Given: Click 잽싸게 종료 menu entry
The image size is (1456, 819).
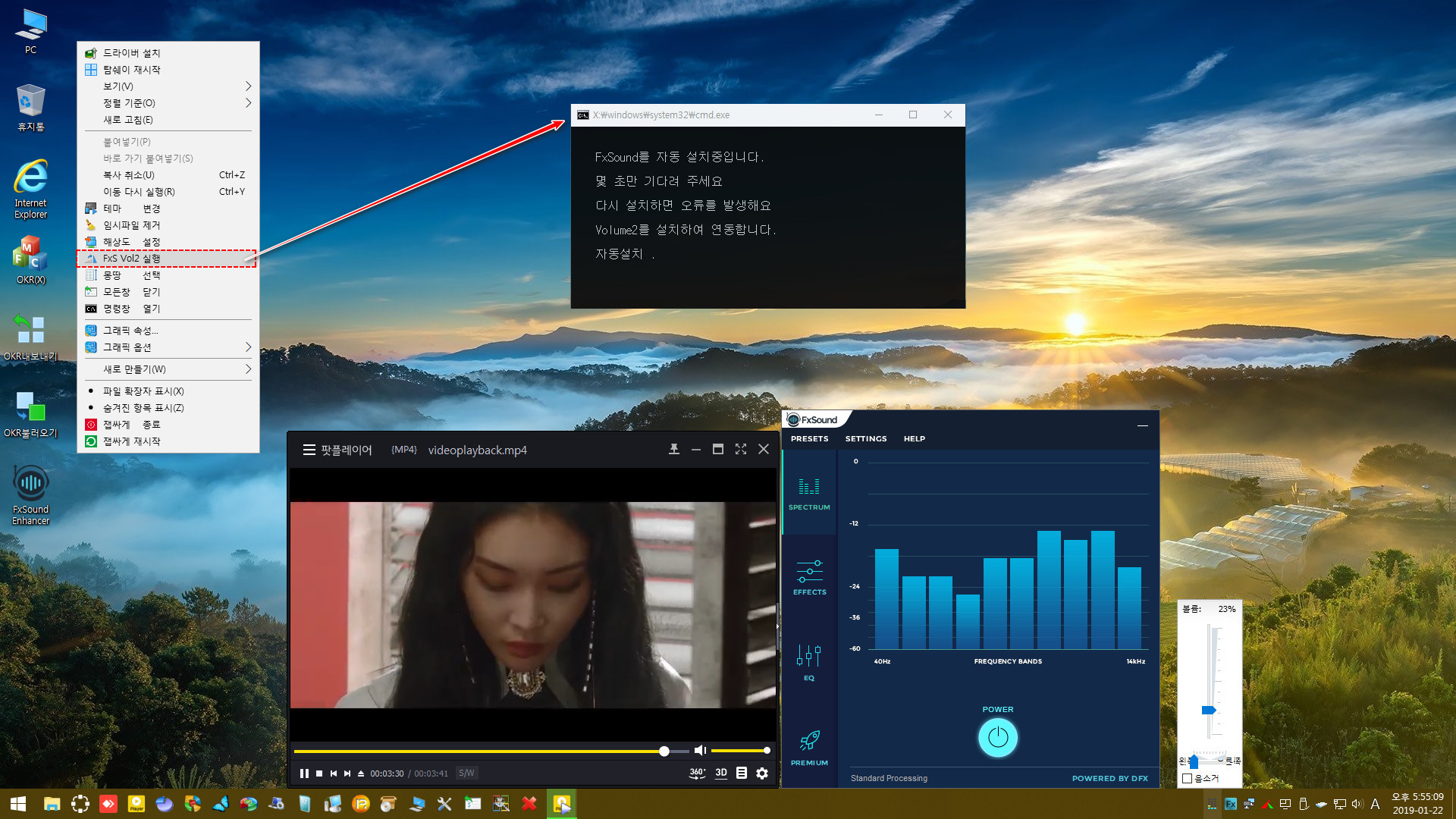Looking at the screenshot, I should (x=168, y=425).
